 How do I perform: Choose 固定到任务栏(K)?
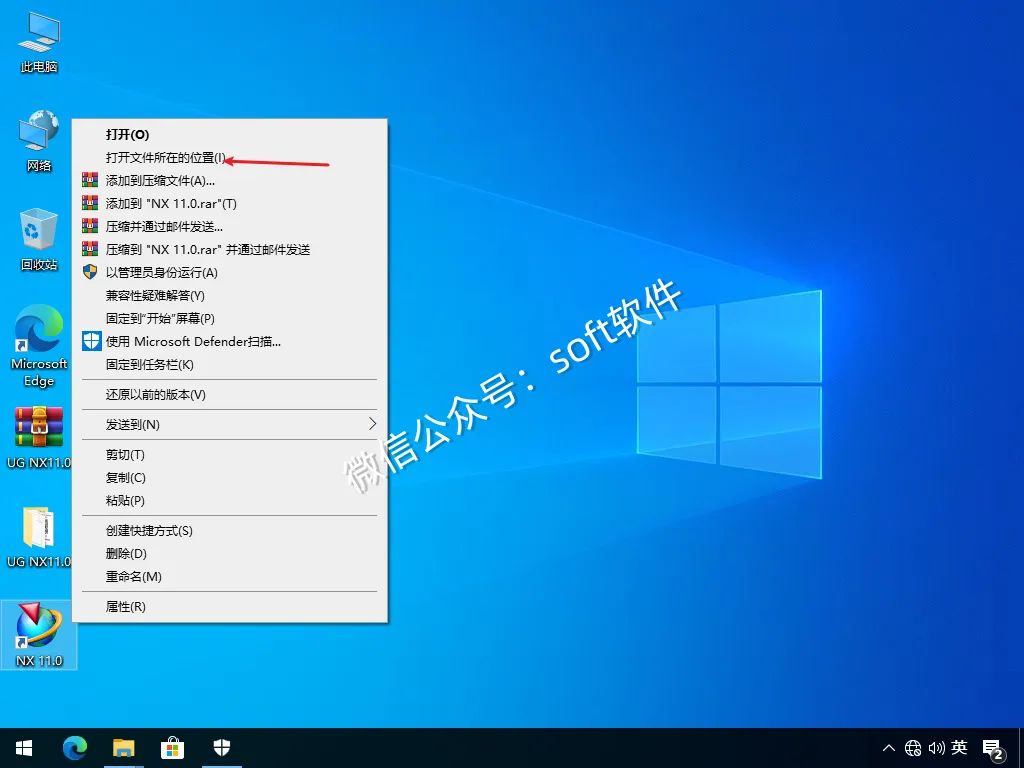(229, 364)
